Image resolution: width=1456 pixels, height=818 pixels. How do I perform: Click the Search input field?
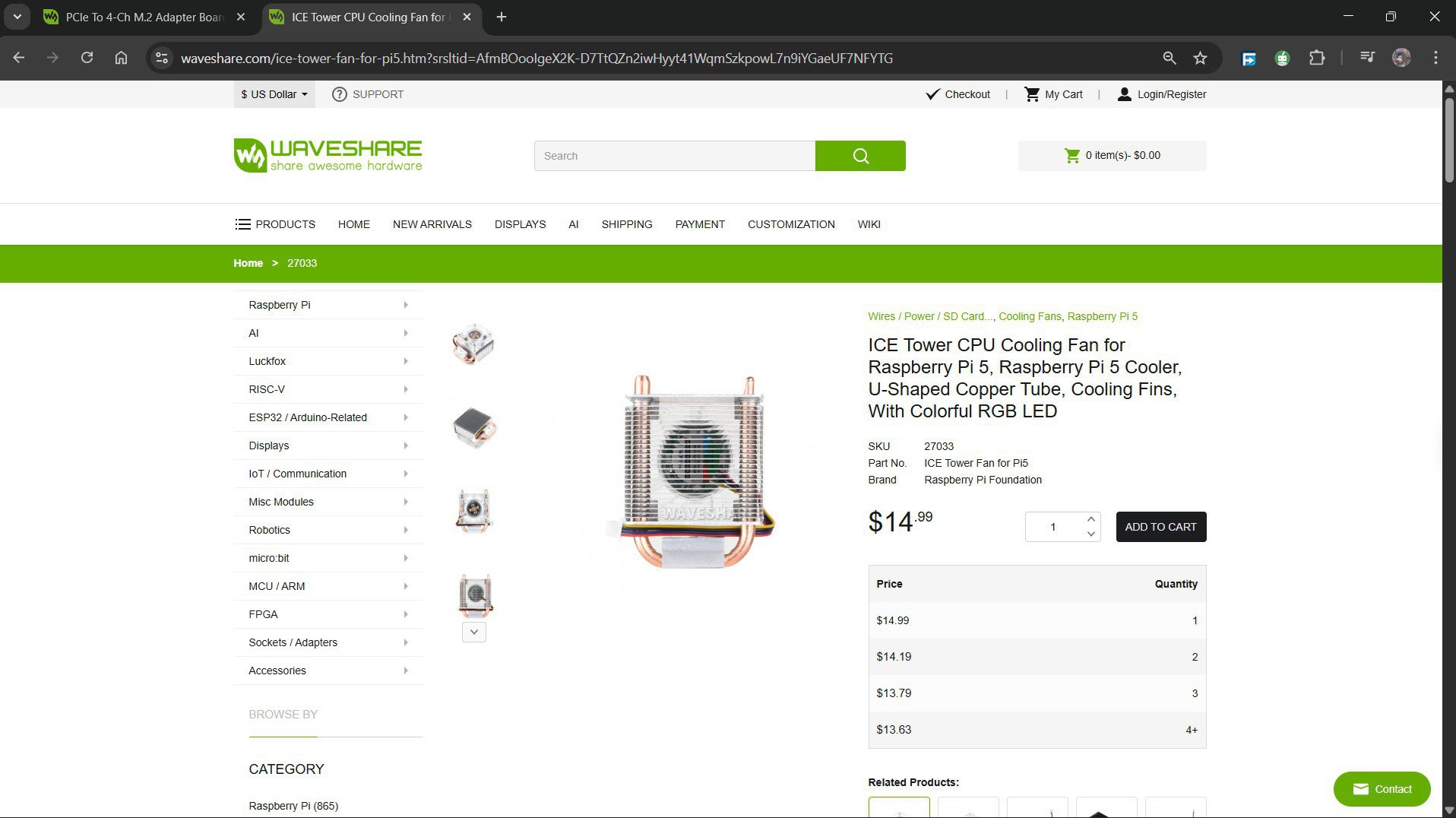point(674,156)
